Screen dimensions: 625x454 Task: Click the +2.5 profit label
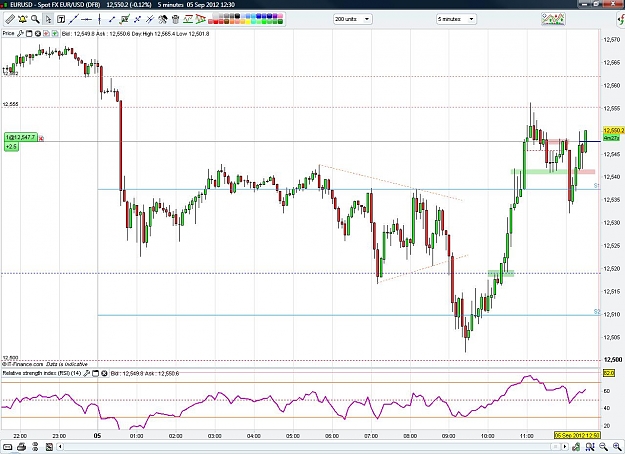(x=11, y=147)
